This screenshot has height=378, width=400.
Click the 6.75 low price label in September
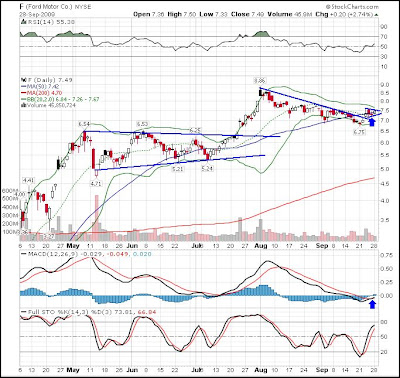[x=359, y=132]
